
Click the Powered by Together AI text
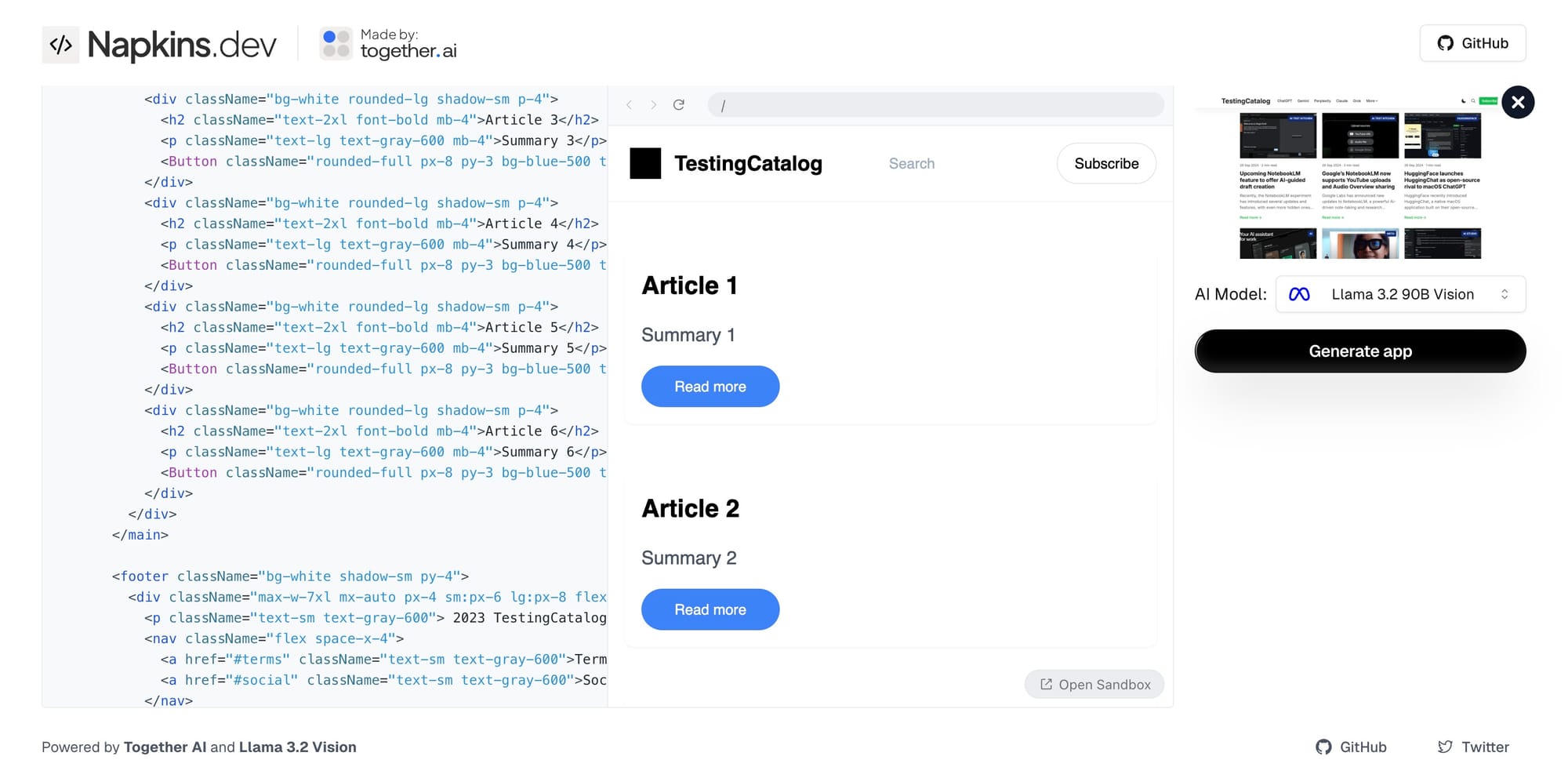click(199, 747)
